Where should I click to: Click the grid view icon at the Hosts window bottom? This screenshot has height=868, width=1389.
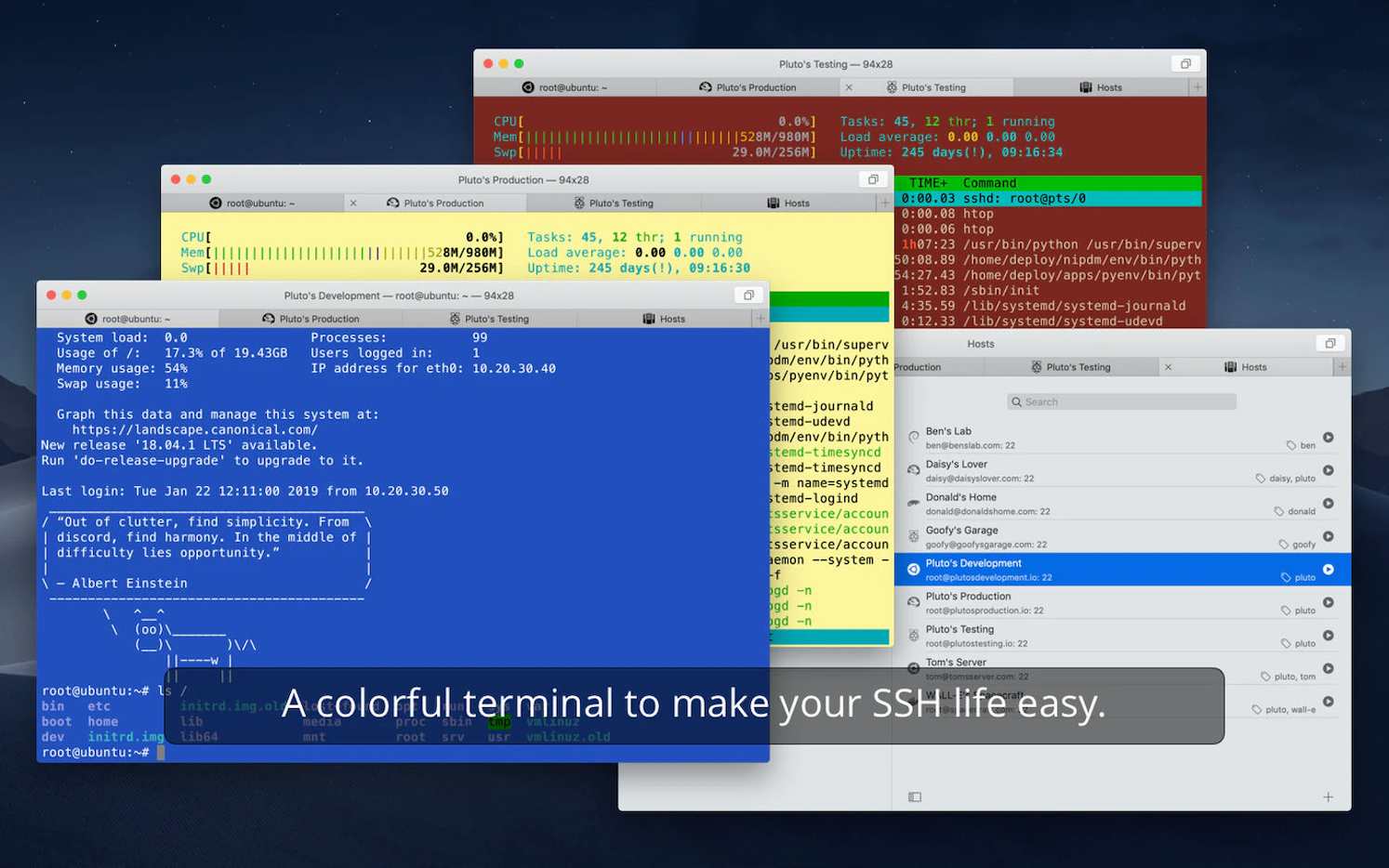(914, 796)
